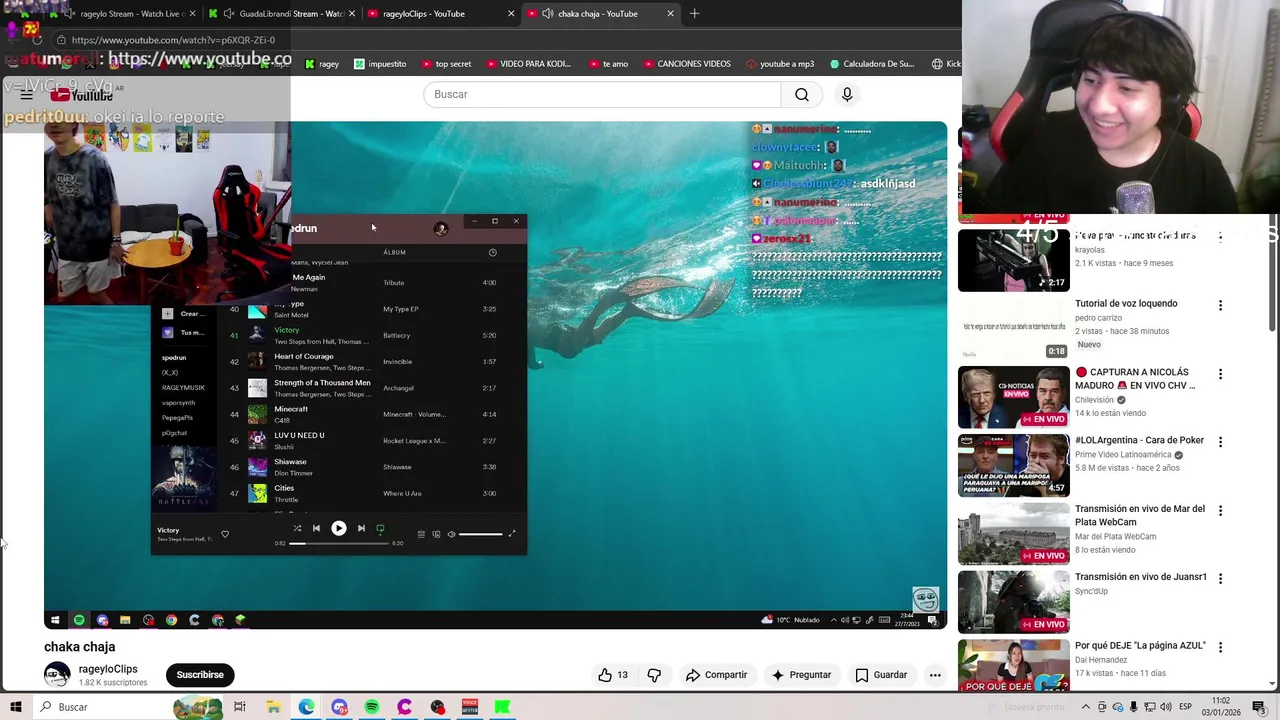
Task: Open options for Por qué DEJE video
Action: [x=1220, y=647]
